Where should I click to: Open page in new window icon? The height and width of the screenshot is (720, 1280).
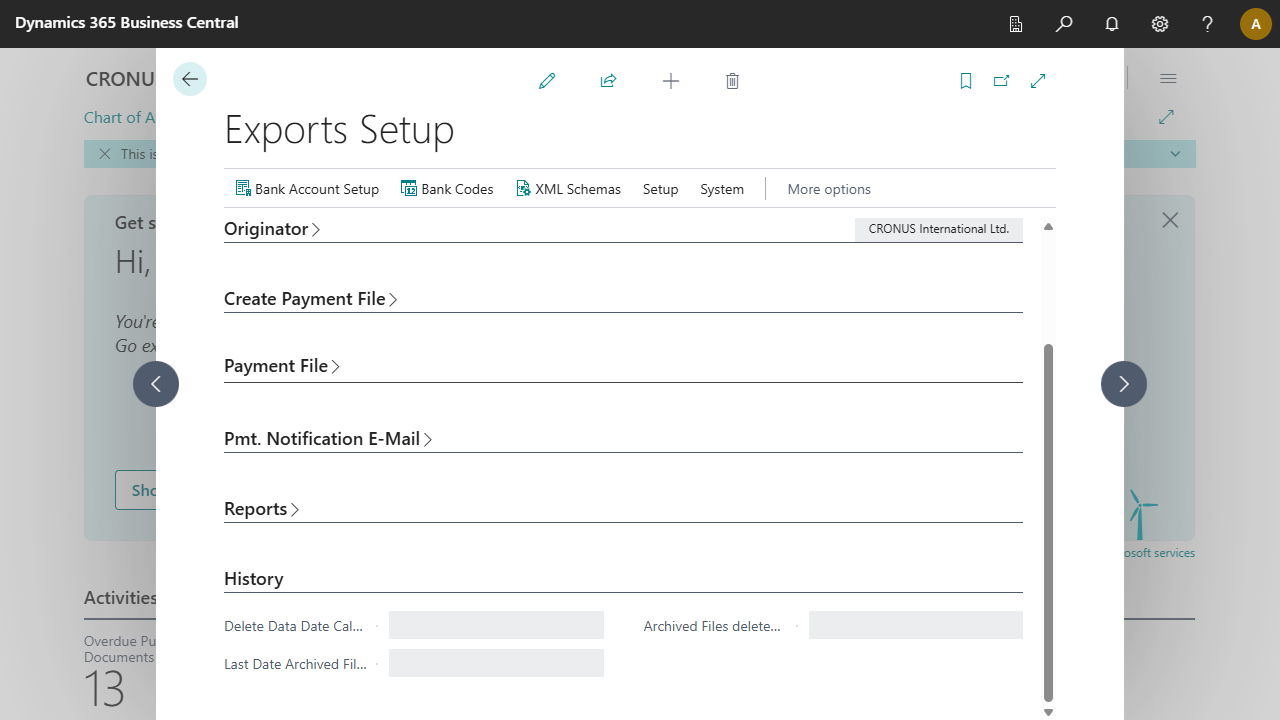click(x=1001, y=81)
